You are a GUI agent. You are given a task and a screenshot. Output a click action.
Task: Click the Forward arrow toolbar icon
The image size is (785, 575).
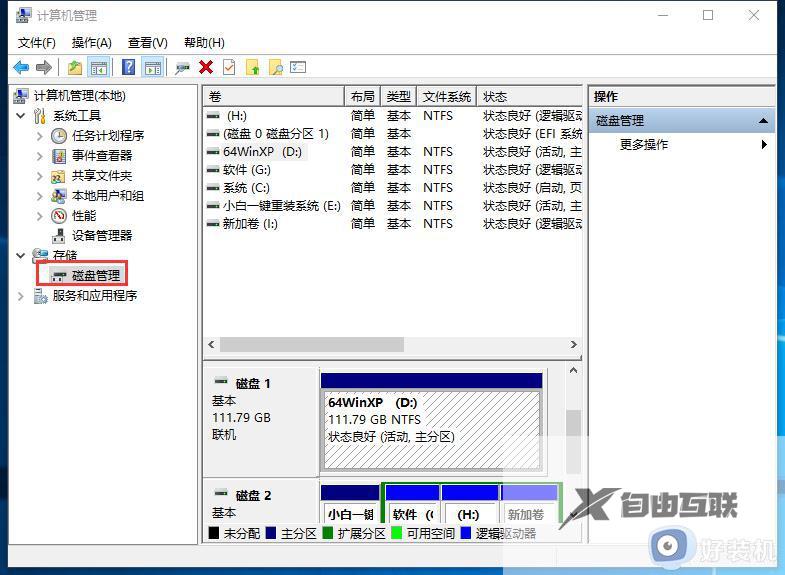coord(44,67)
